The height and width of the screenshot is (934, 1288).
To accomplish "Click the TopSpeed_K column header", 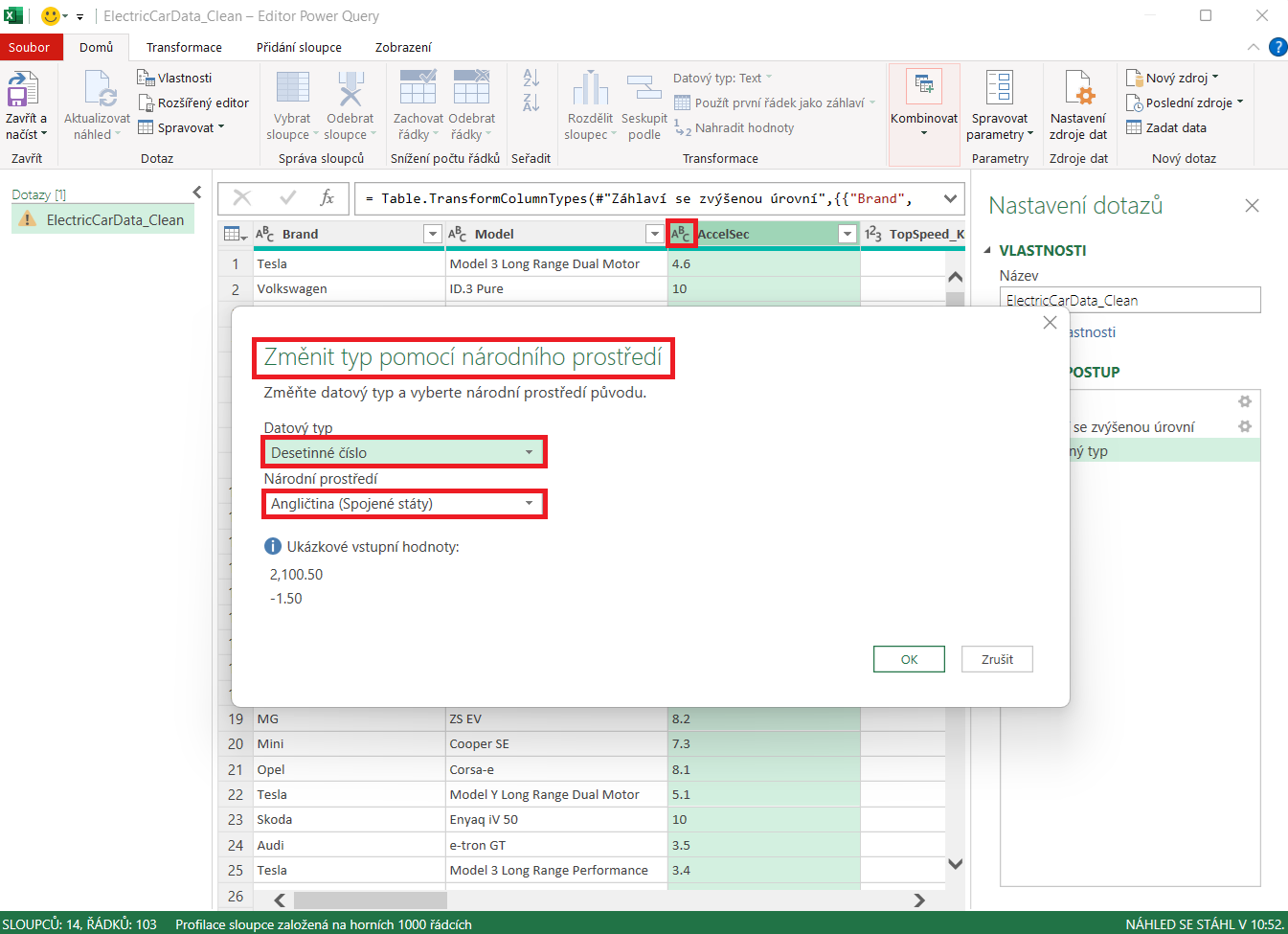I will (x=914, y=234).
